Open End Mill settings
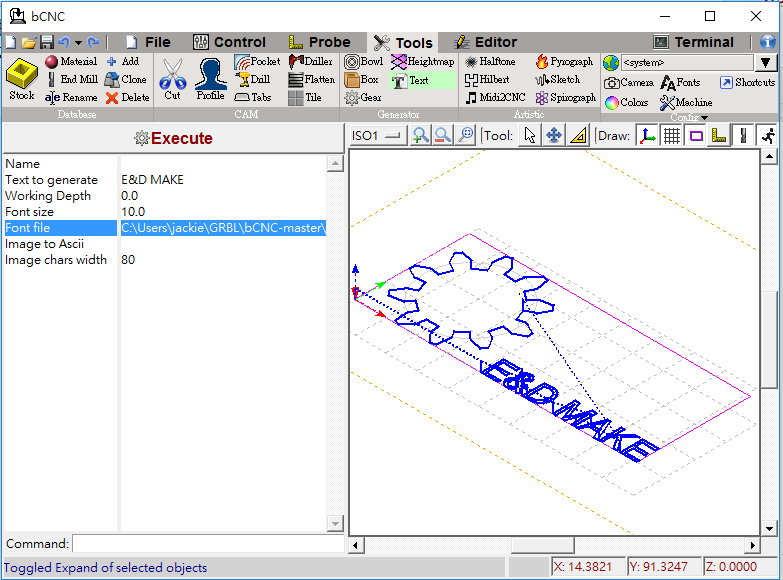This screenshot has width=783, height=580. coord(72,79)
